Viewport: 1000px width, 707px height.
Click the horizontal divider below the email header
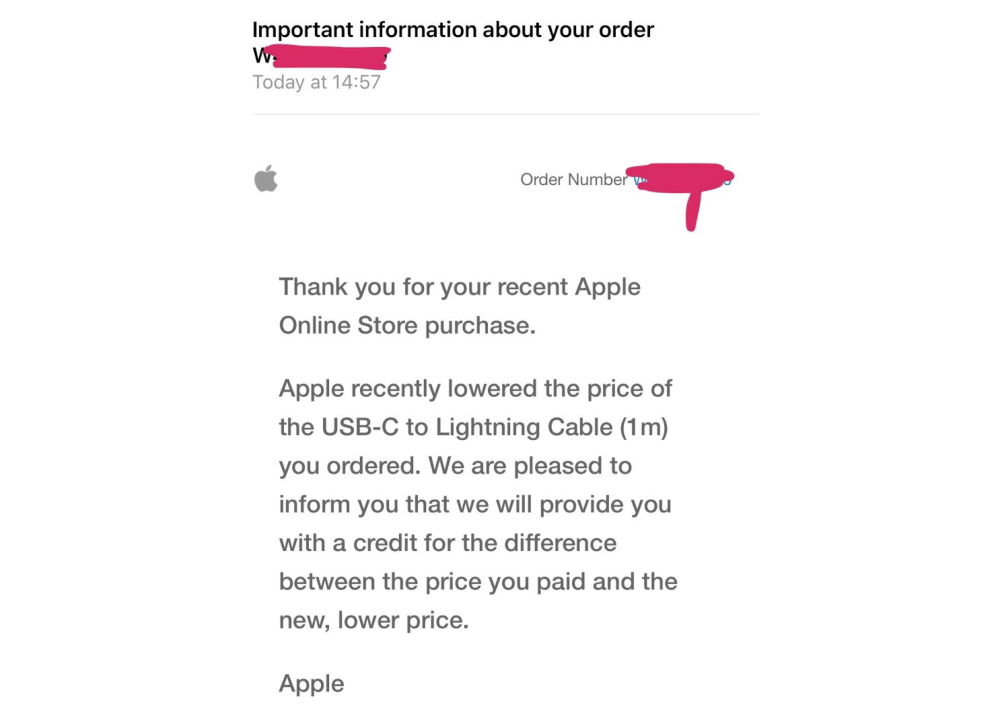505,114
